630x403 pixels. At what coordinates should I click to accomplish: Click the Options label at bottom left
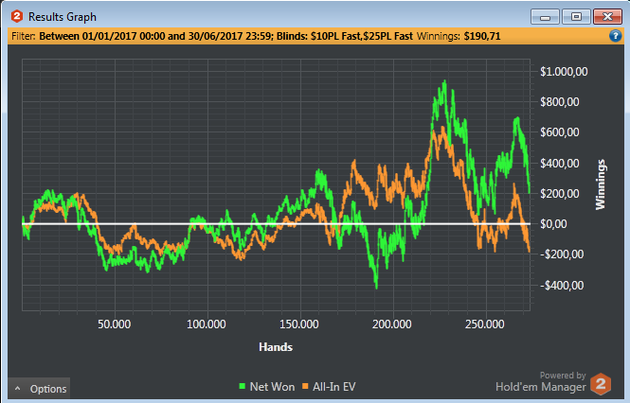click(x=48, y=389)
